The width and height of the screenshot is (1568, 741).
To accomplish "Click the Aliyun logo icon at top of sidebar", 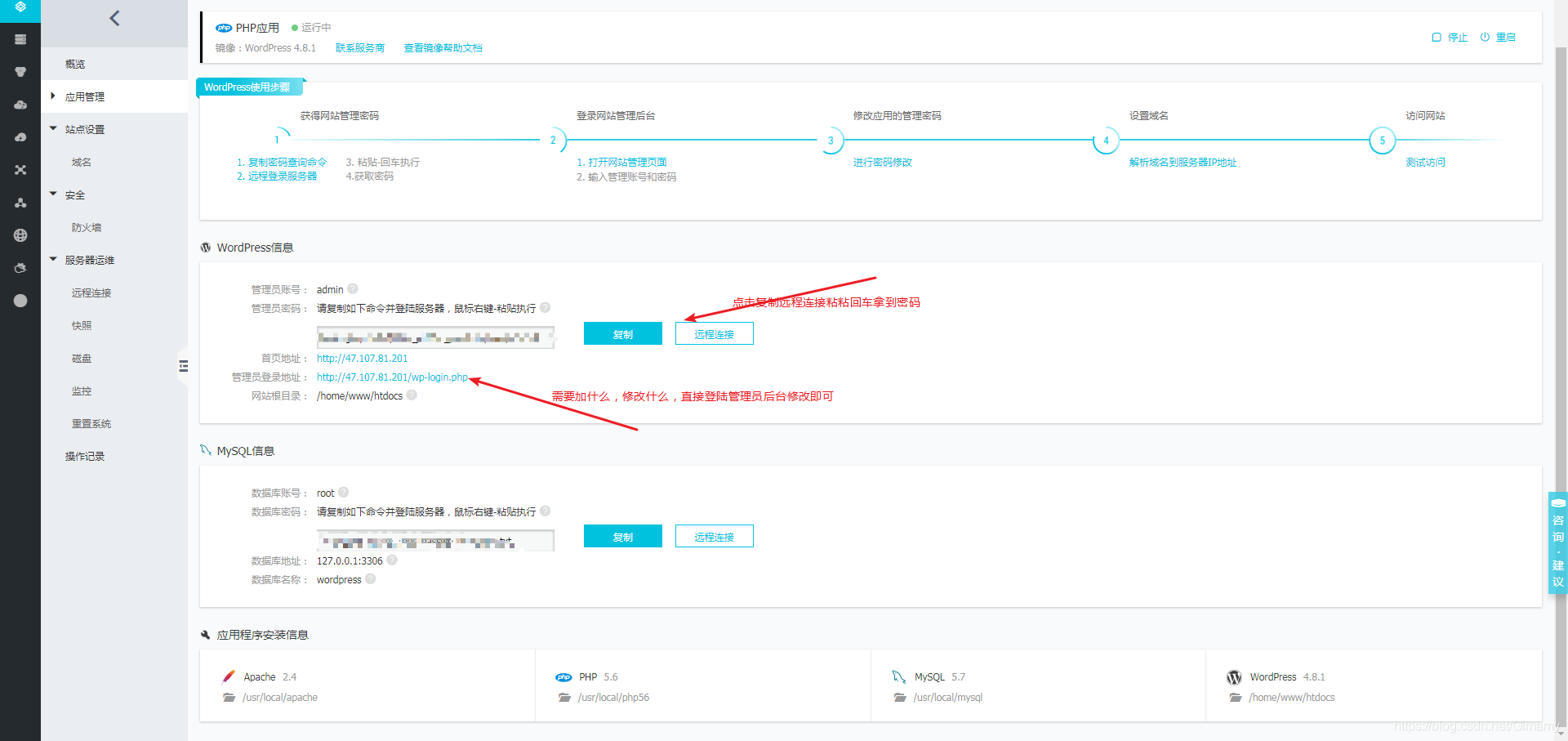I will (20, 7).
